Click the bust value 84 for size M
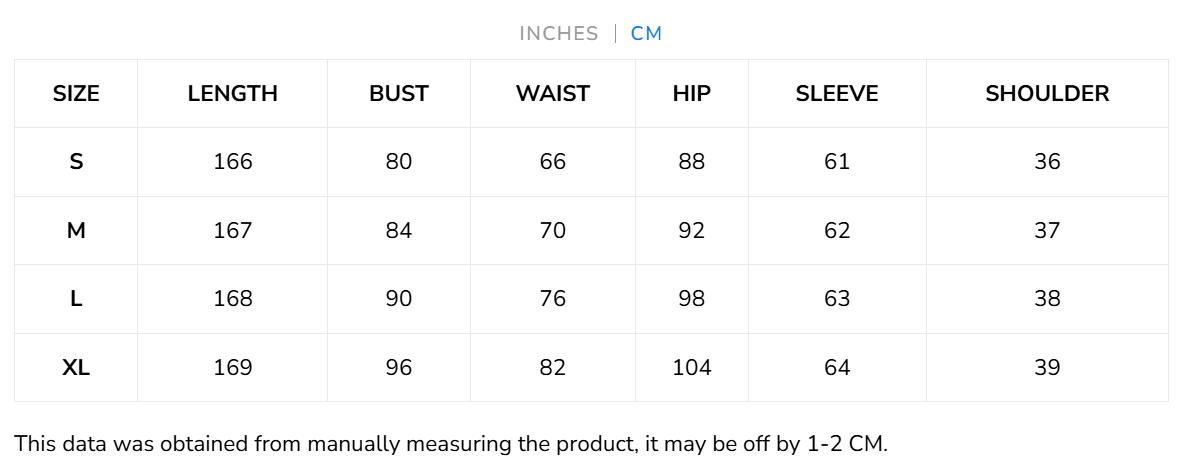Screen dimensions: 1179x465 pos(398,231)
